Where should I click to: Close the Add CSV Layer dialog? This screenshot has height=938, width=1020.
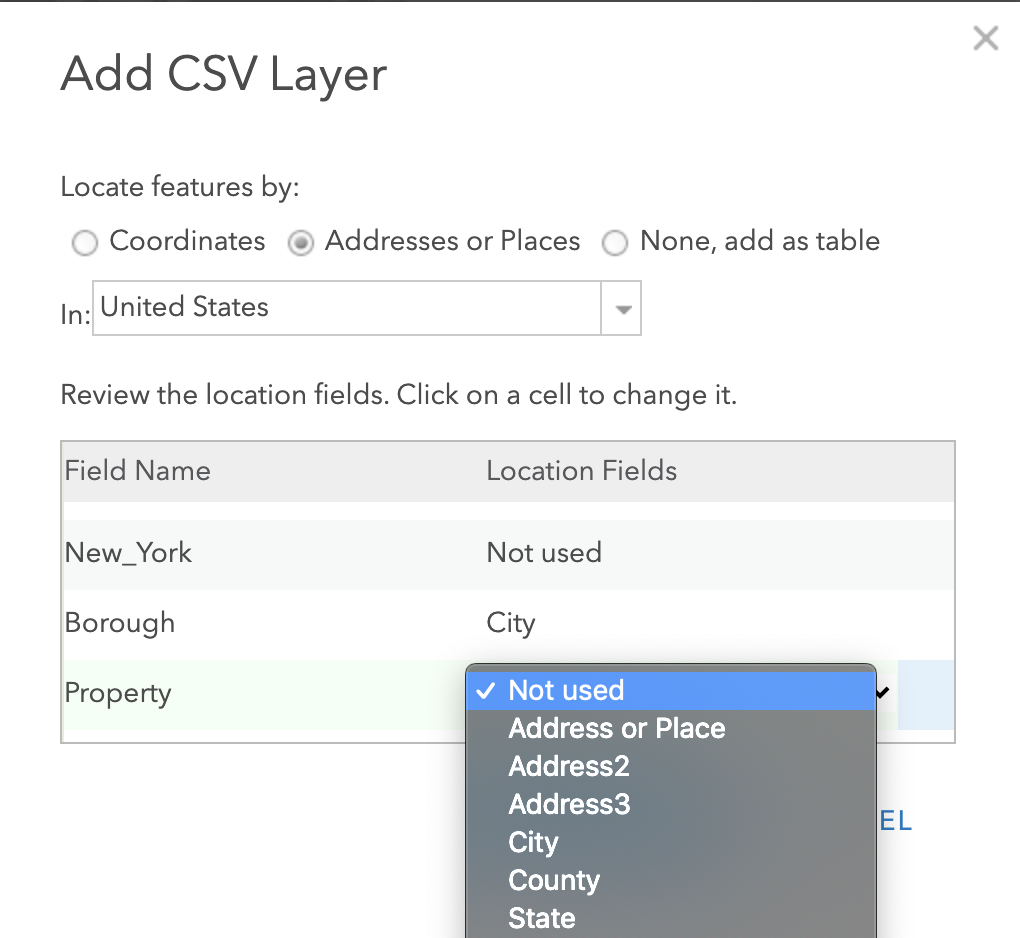[x=986, y=38]
